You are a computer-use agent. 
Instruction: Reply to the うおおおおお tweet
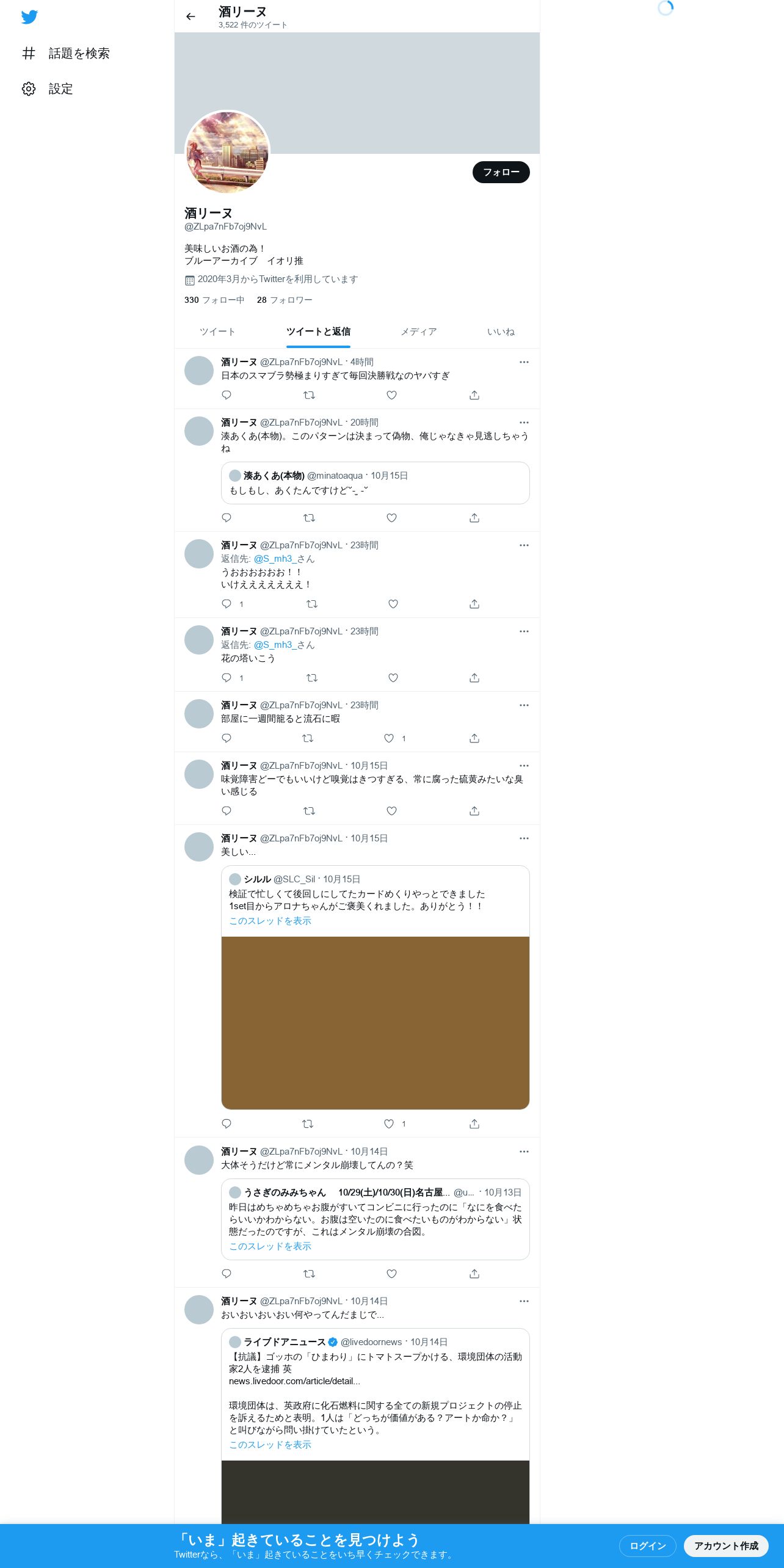pos(227,604)
